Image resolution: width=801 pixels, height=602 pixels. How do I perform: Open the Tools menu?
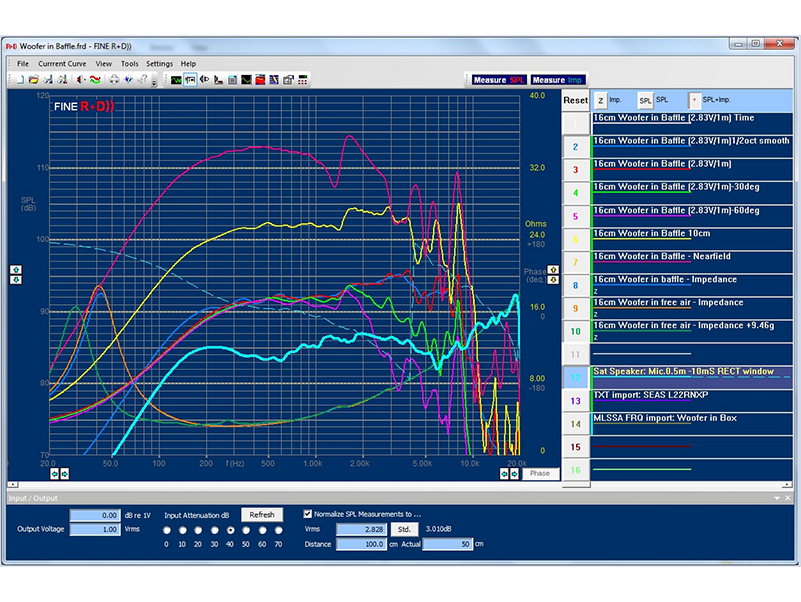[130, 63]
